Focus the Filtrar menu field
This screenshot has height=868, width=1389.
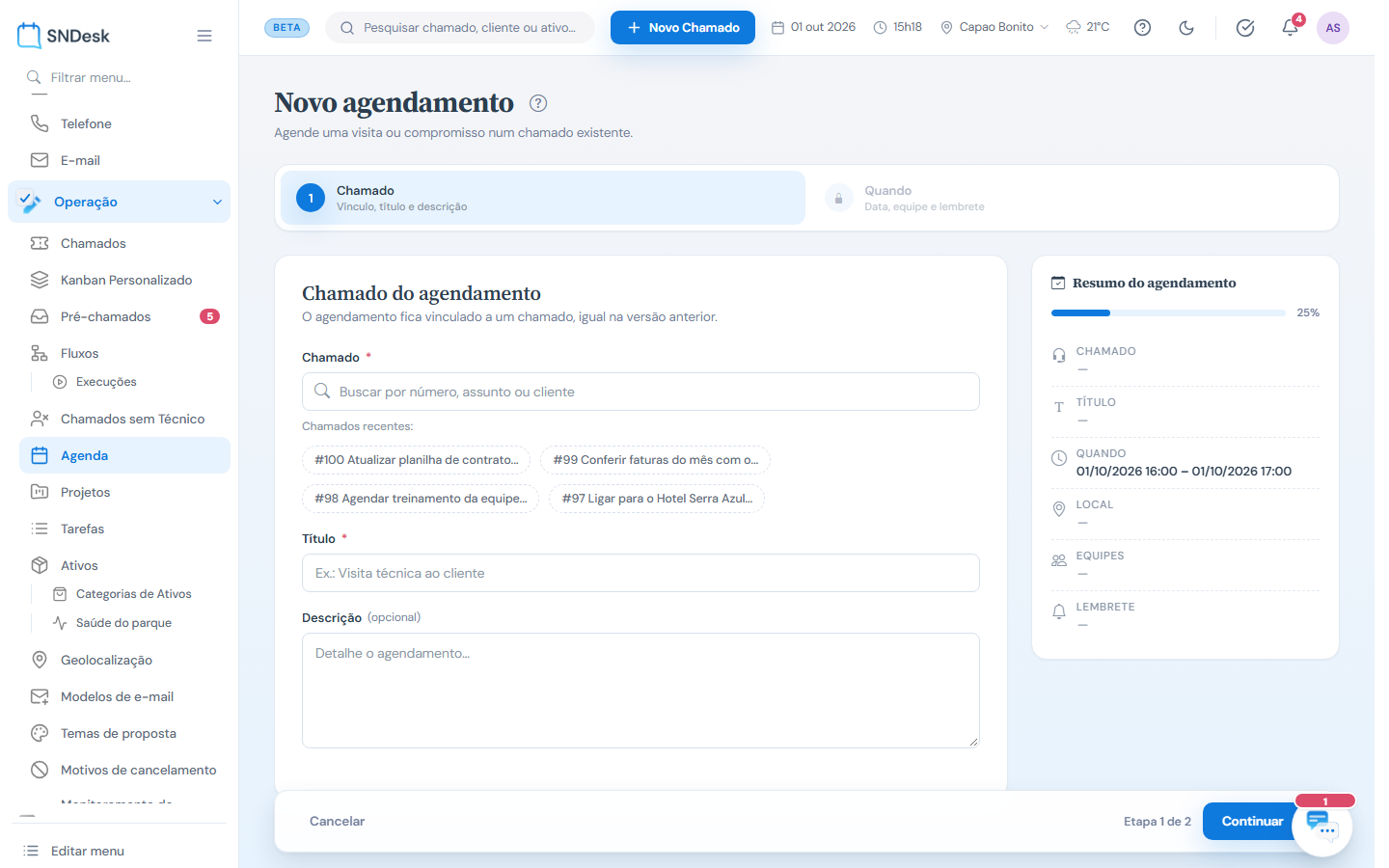coord(120,77)
